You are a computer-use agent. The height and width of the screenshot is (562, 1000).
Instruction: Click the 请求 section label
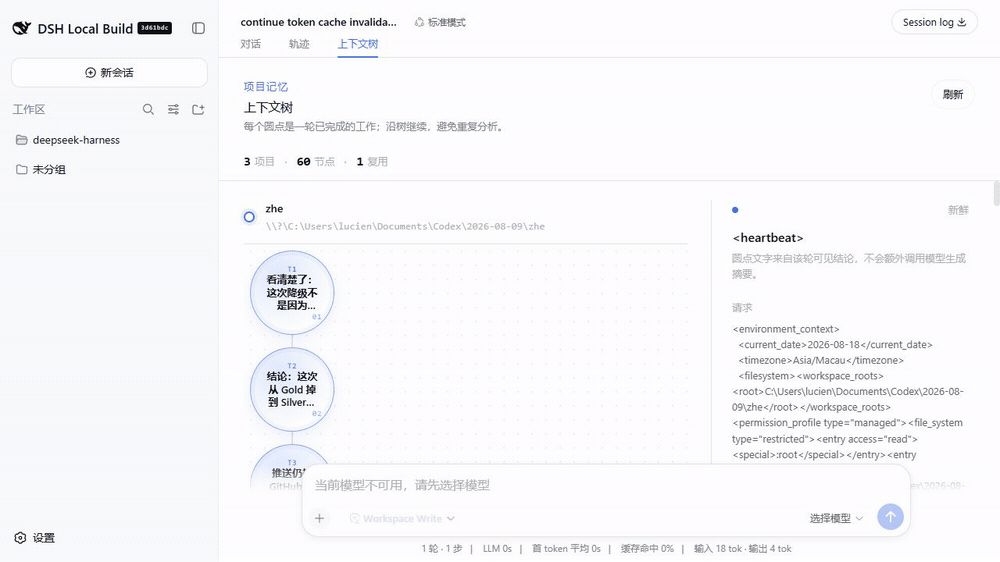[x=742, y=307]
